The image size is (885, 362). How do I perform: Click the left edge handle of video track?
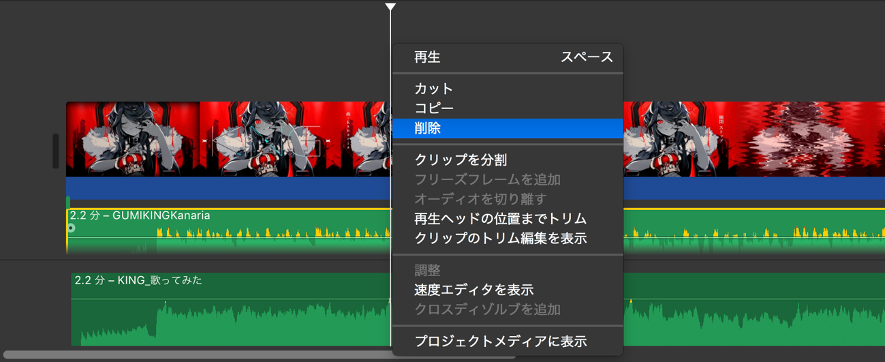(x=55, y=151)
